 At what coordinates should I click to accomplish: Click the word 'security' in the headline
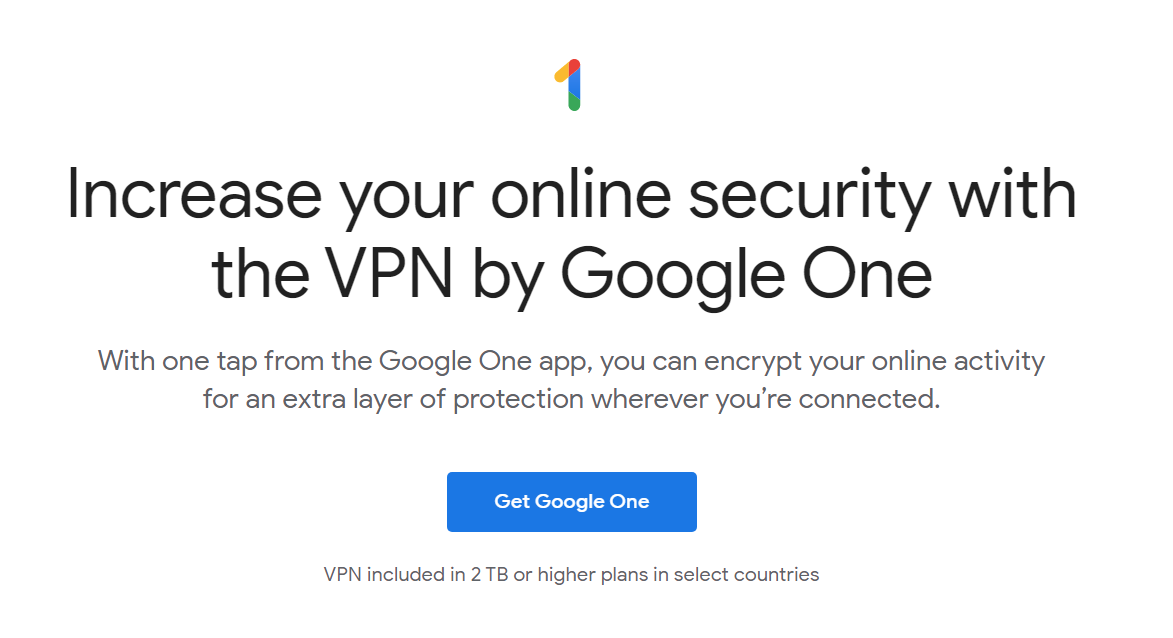(x=809, y=196)
